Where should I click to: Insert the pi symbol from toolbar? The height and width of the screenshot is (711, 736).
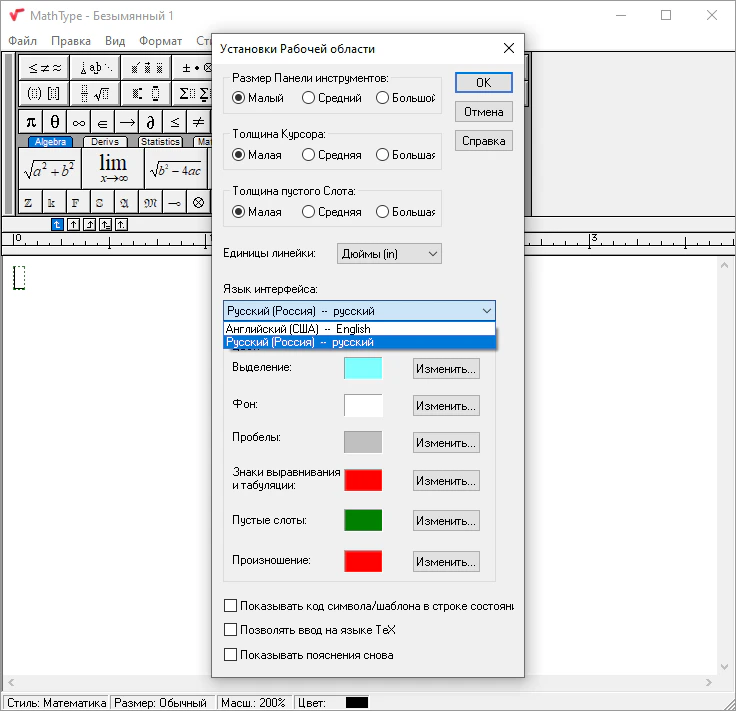30,121
